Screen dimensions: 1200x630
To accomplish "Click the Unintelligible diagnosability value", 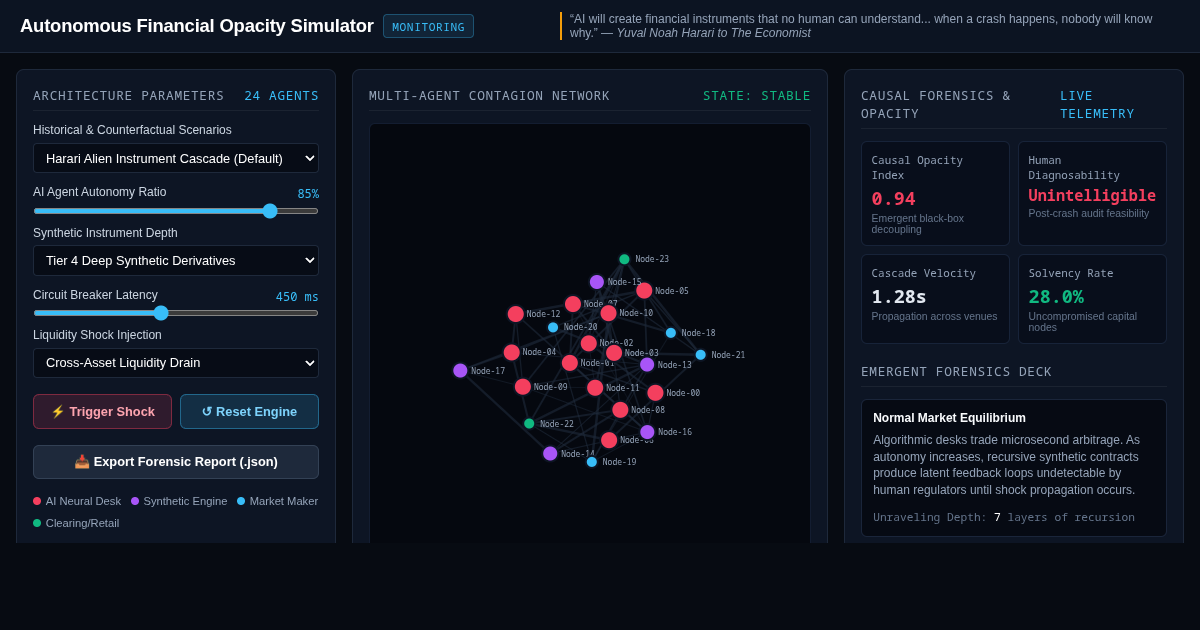I will click(1092, 195).
